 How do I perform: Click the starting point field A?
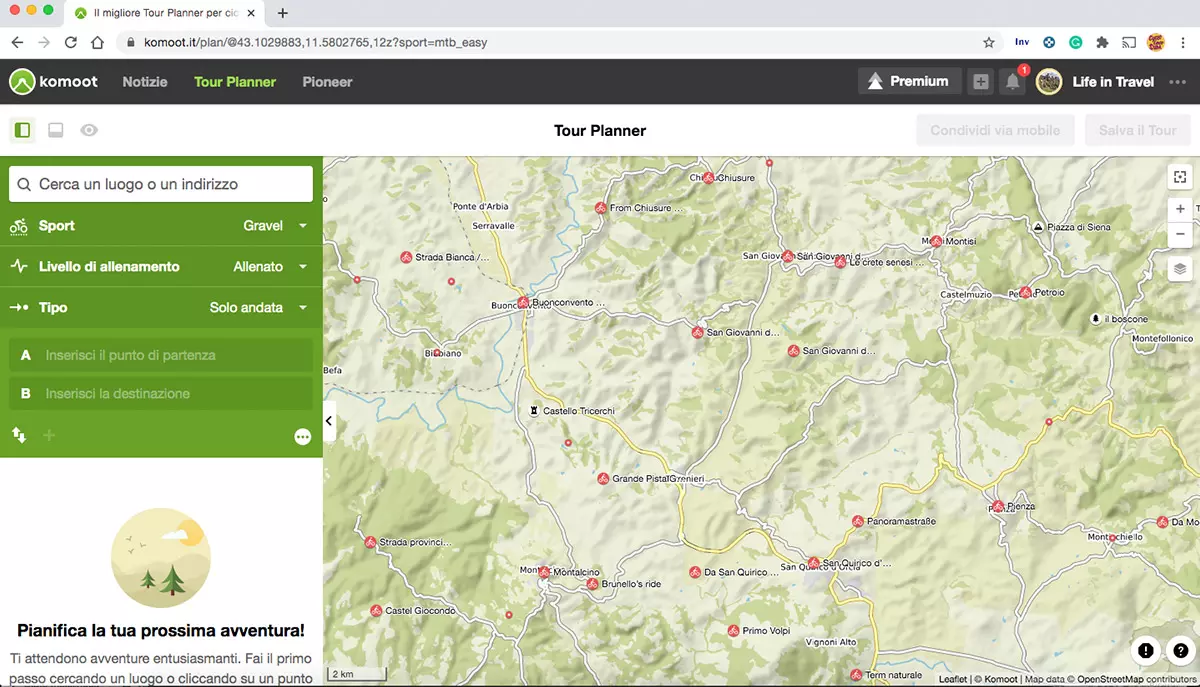(161, 355)
